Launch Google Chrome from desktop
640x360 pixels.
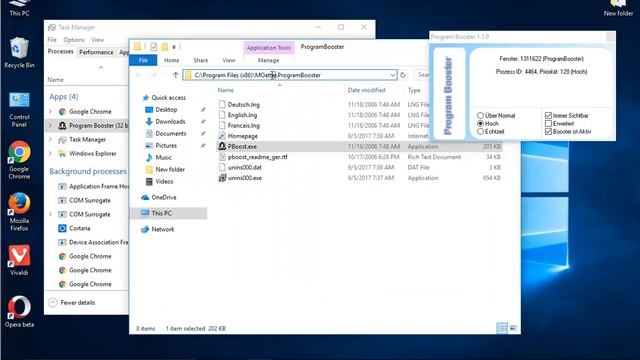pos(19,160)
